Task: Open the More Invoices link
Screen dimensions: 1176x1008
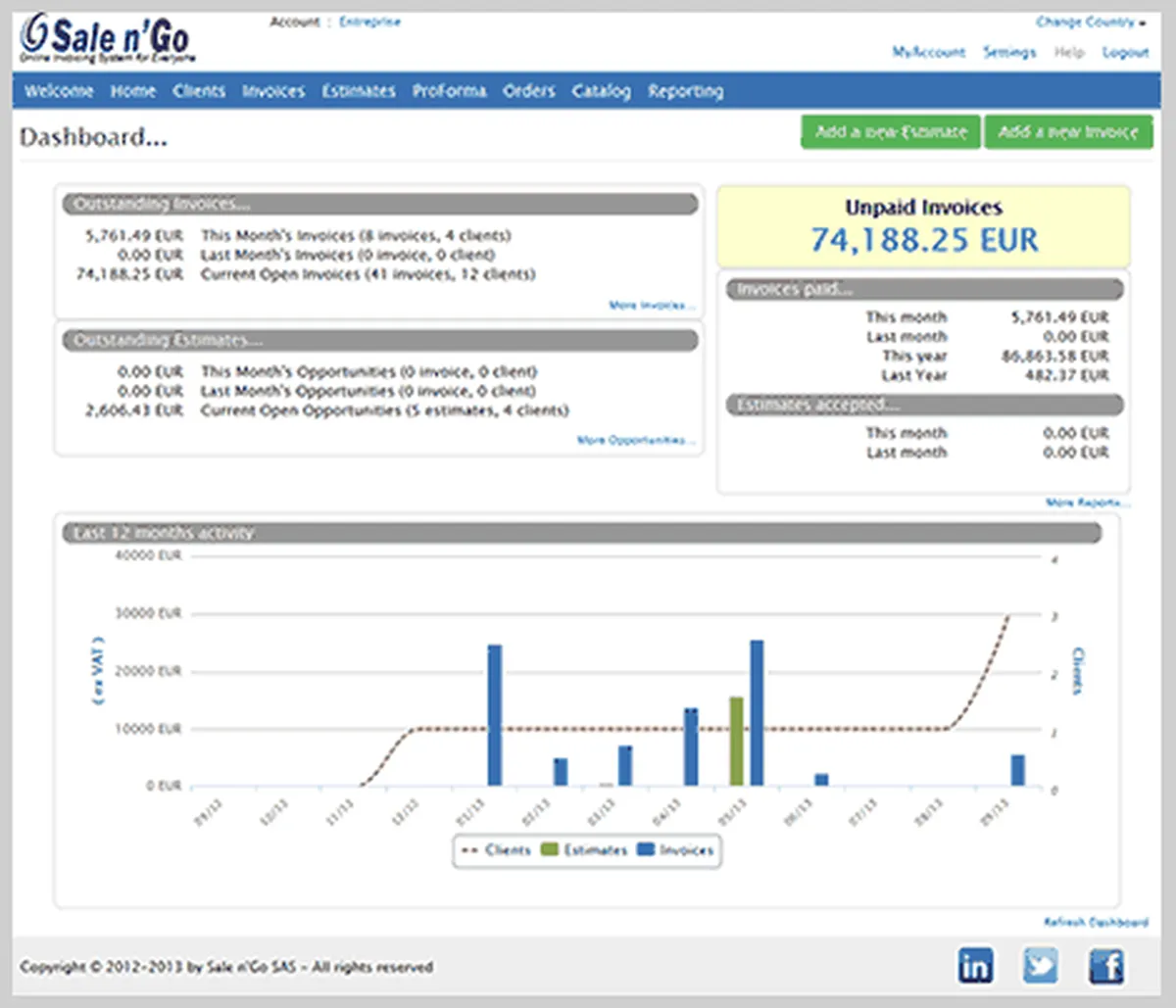Action: 652,306
